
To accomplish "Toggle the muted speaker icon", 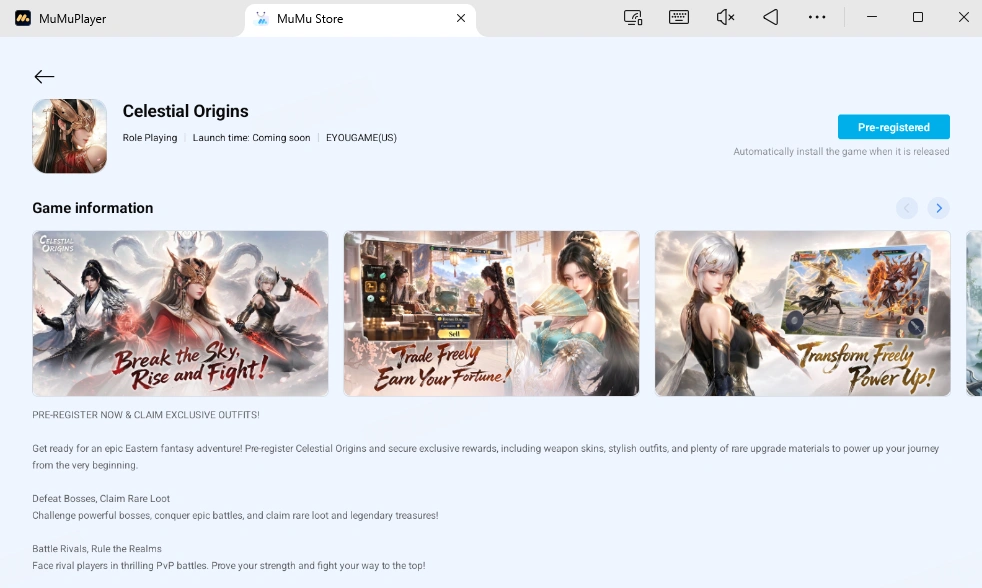I will [x=725, y=18].
